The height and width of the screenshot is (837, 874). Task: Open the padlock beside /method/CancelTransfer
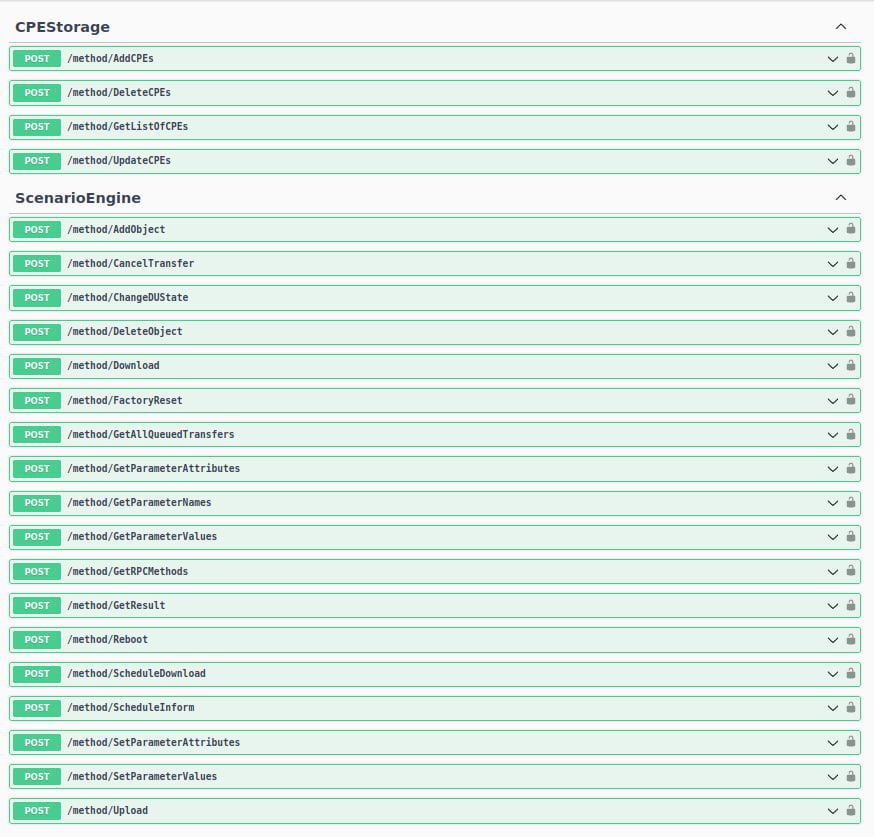pos(849,263)
